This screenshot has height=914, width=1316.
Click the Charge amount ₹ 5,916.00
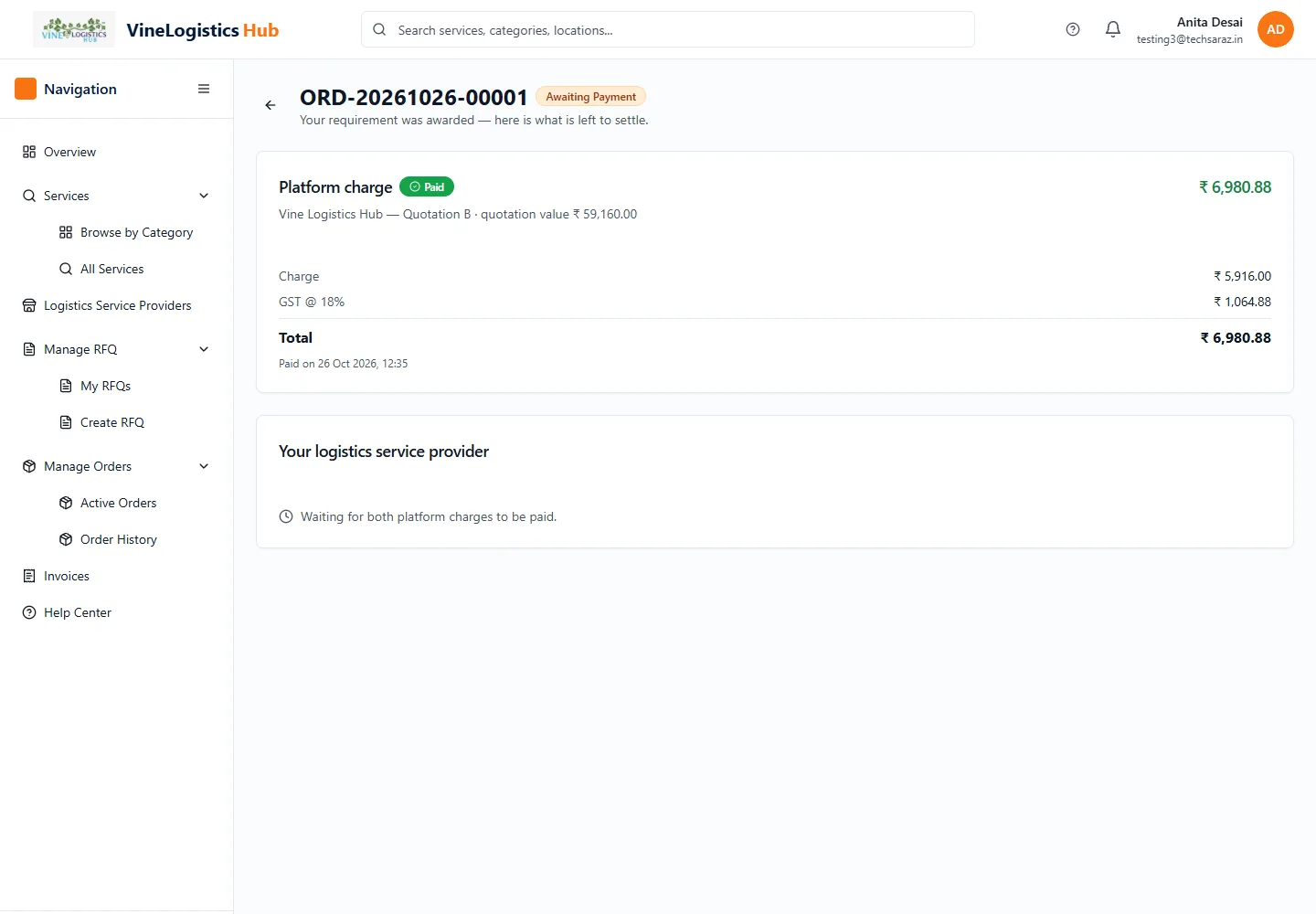[1242, 276]
